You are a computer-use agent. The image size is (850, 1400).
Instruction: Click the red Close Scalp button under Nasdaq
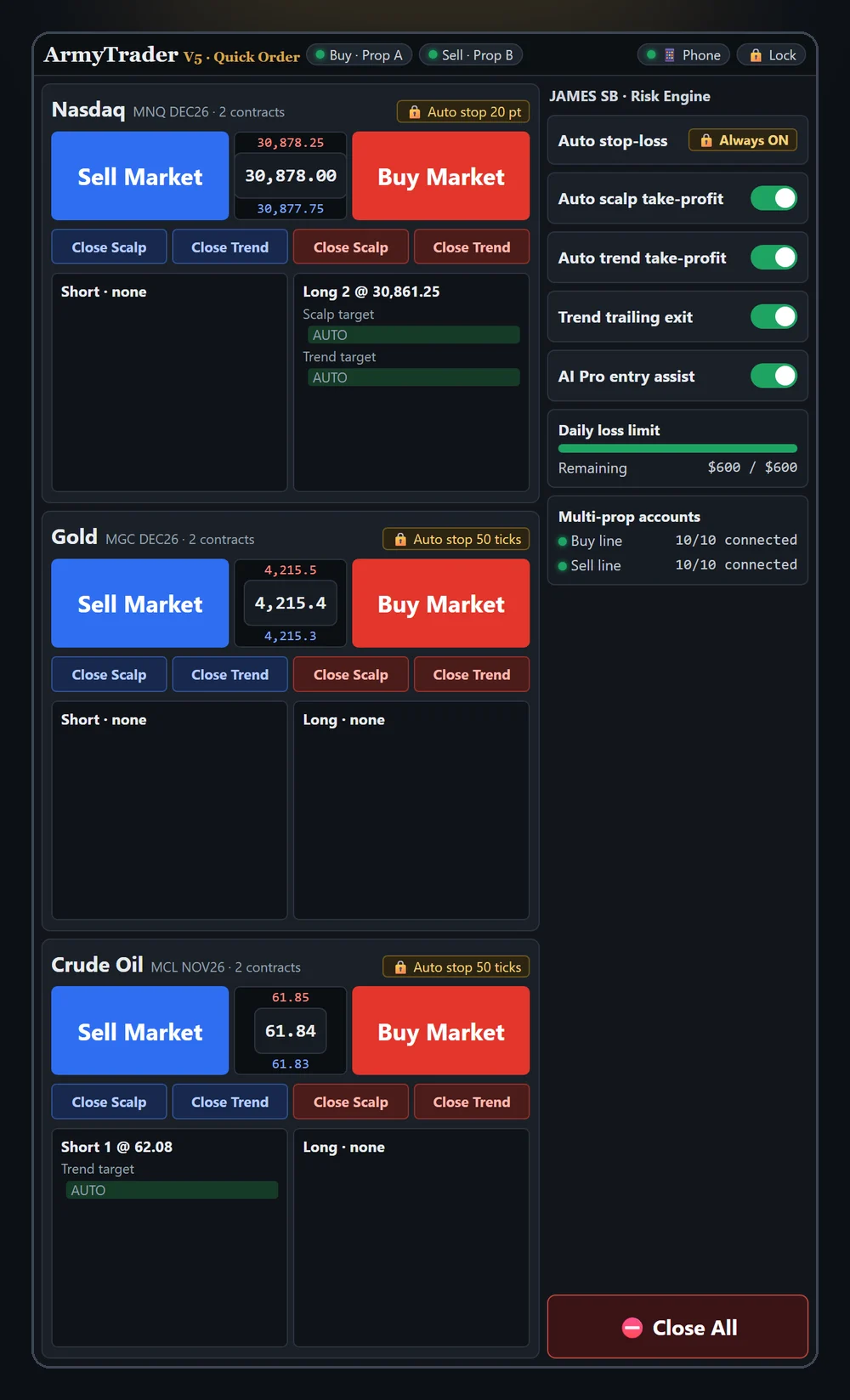[351, 247]
